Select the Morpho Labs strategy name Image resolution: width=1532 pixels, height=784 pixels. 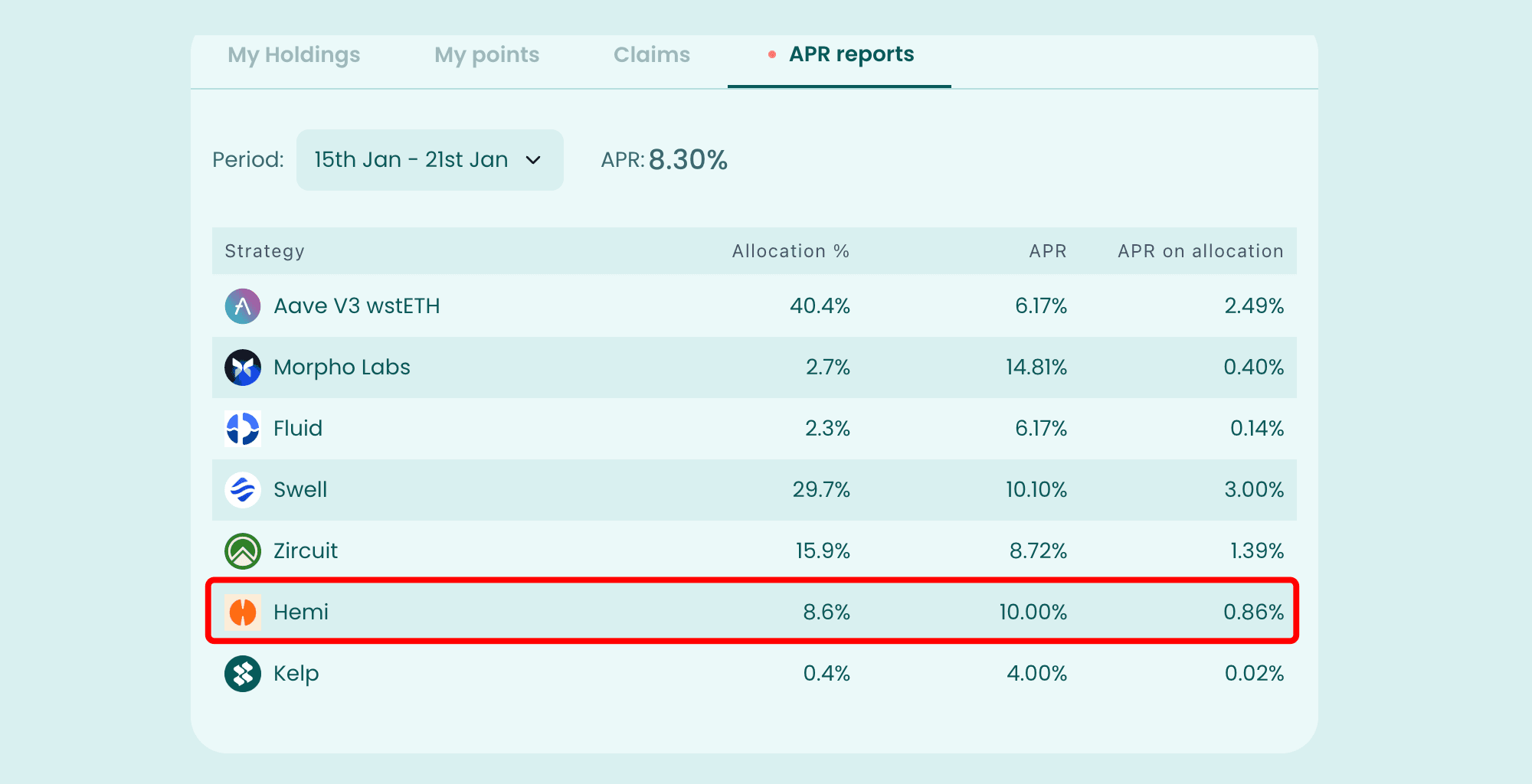[x=342, y=367]
